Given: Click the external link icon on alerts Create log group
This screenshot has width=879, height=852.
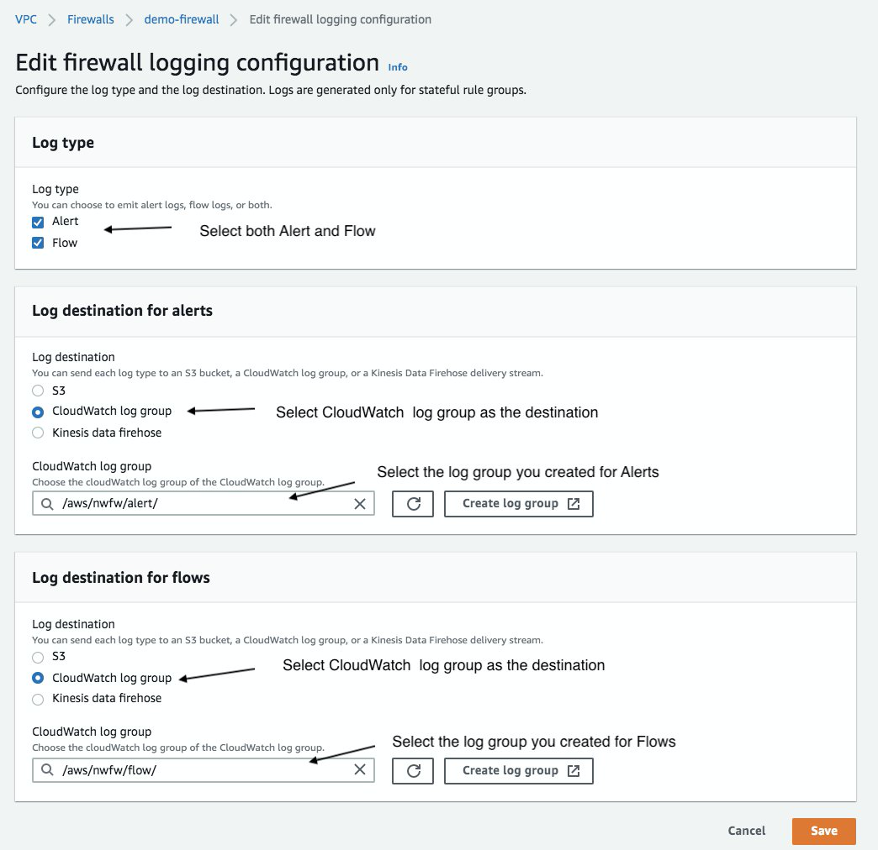Looking at the screenshot, I should click(571, 504).
